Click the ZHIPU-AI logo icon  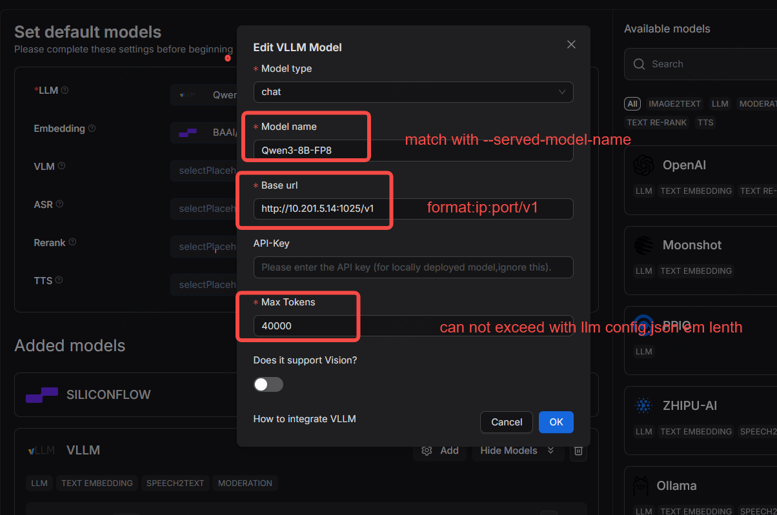(643, 405)
